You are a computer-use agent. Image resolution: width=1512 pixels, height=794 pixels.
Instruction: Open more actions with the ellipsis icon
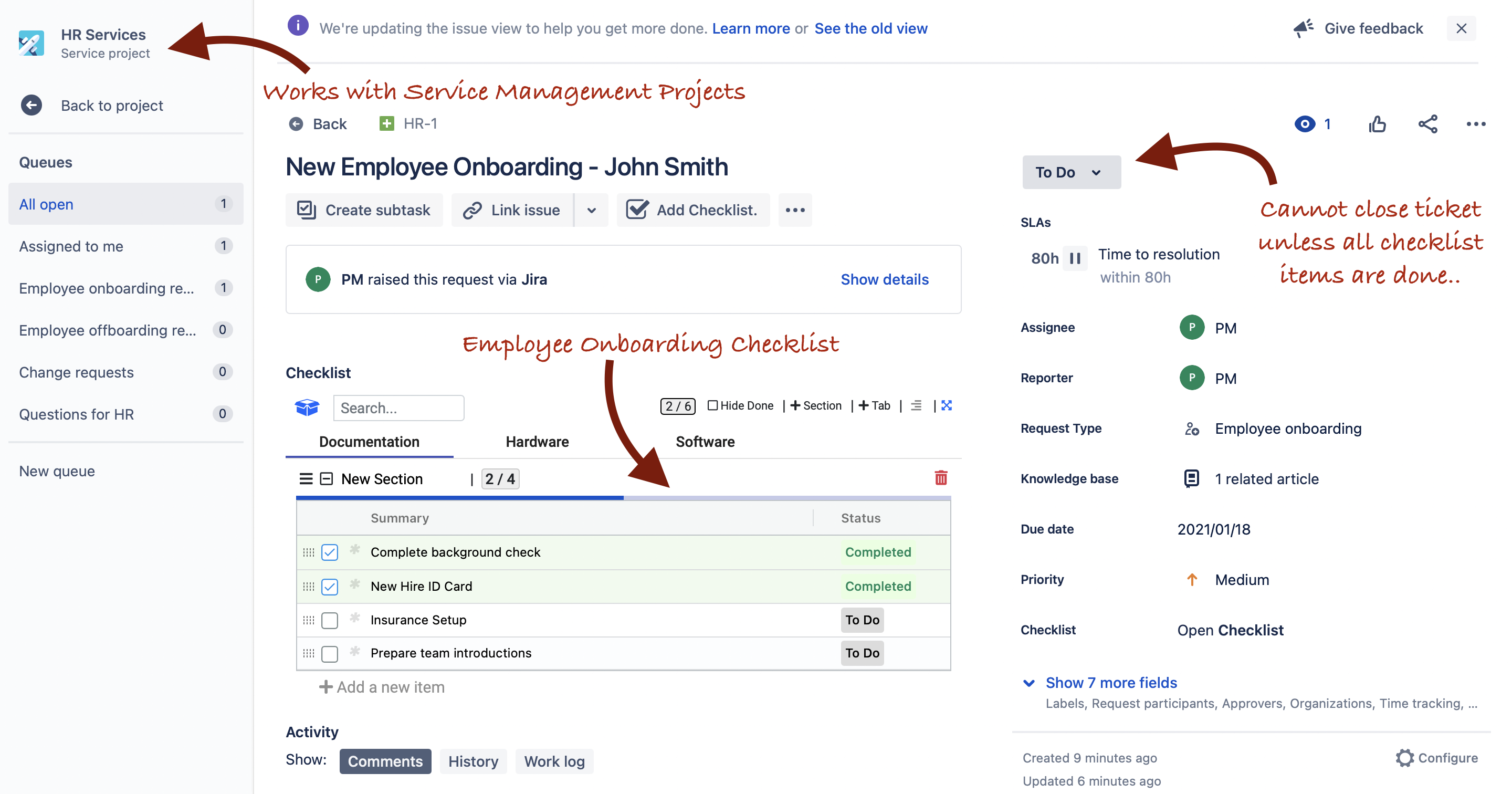click(x=1474, y=124)
